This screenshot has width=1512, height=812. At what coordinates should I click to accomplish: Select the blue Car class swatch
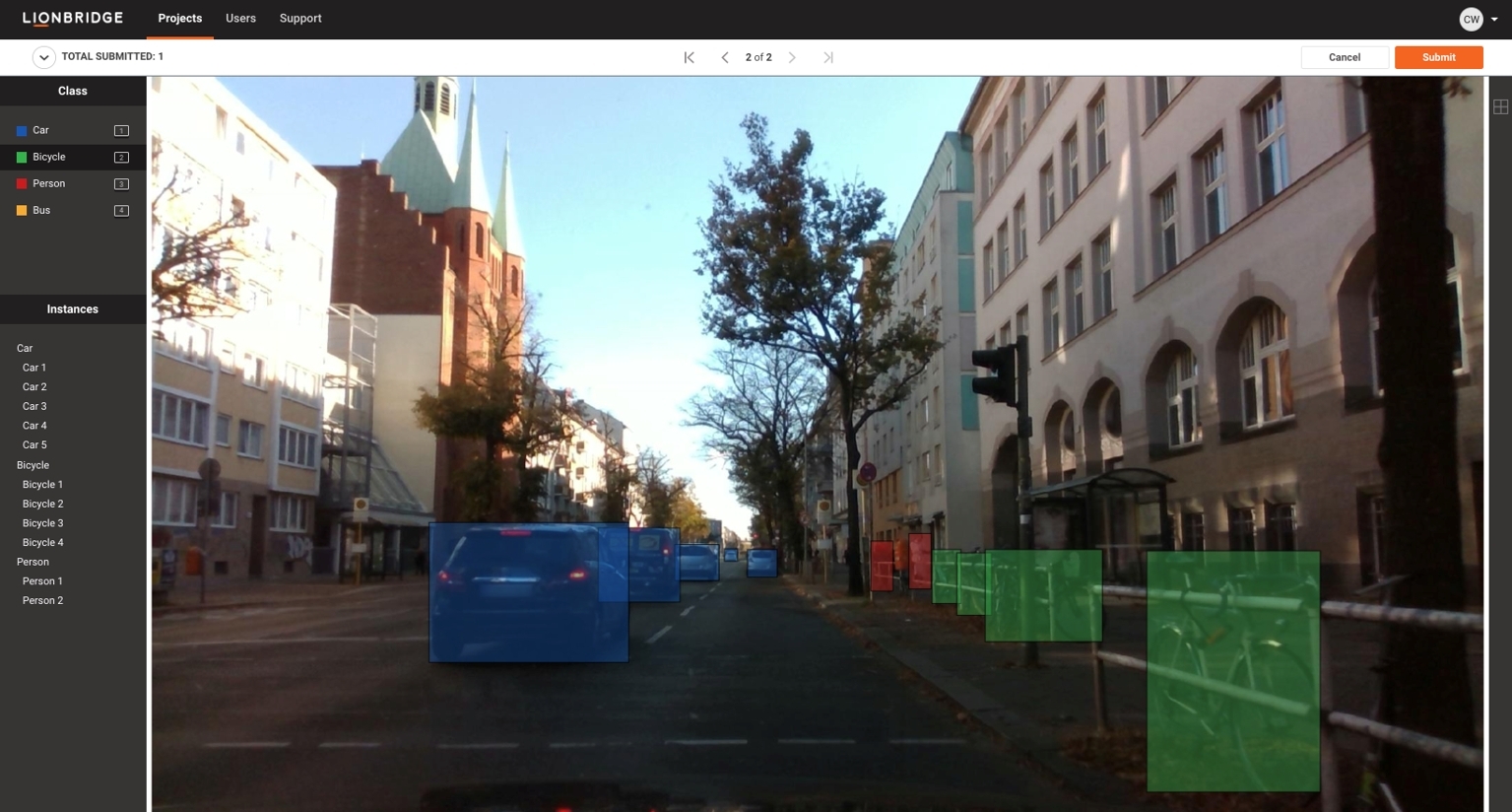coord(22,131)
